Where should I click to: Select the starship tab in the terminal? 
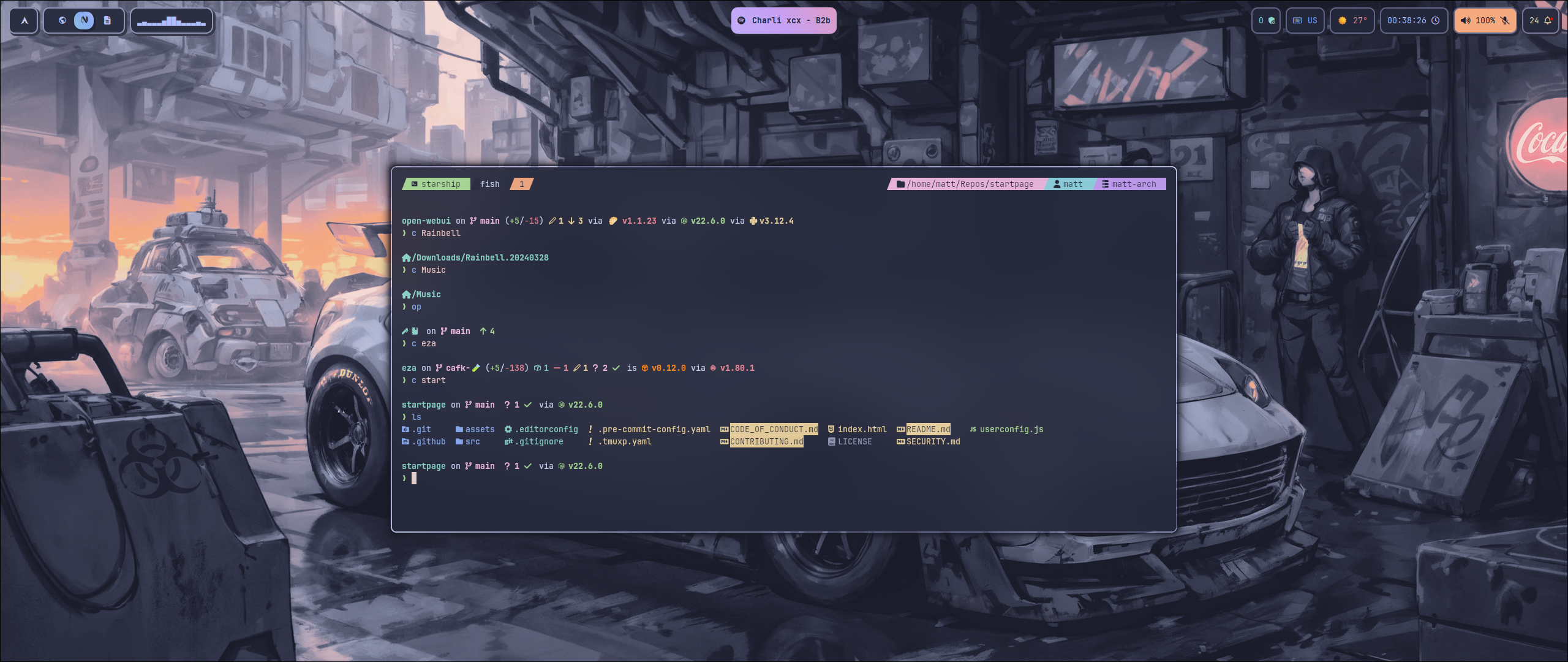coord(436,184)
